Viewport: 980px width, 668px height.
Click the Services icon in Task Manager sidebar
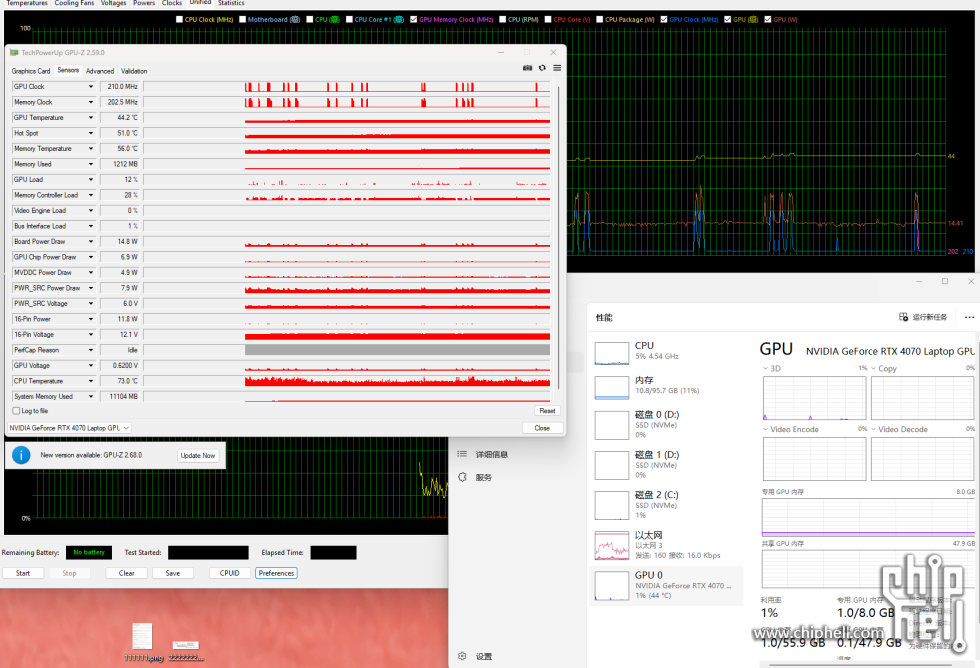tap(462, 477)
